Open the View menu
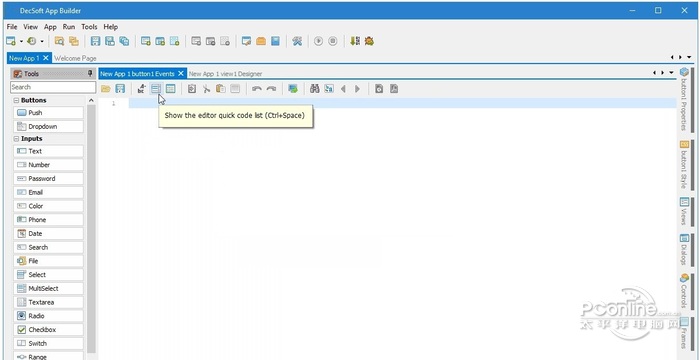 tap(31, 27)
